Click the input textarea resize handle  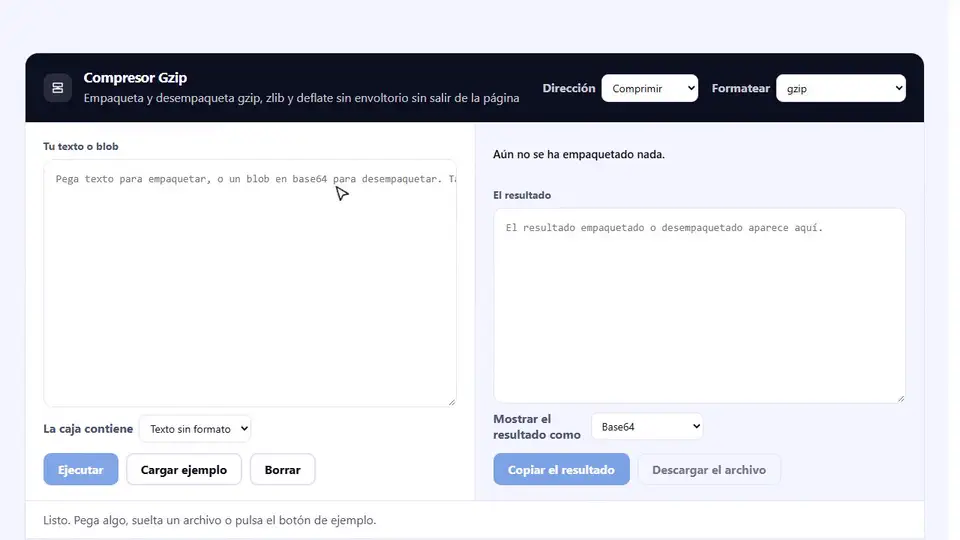(x=452, y=402)
